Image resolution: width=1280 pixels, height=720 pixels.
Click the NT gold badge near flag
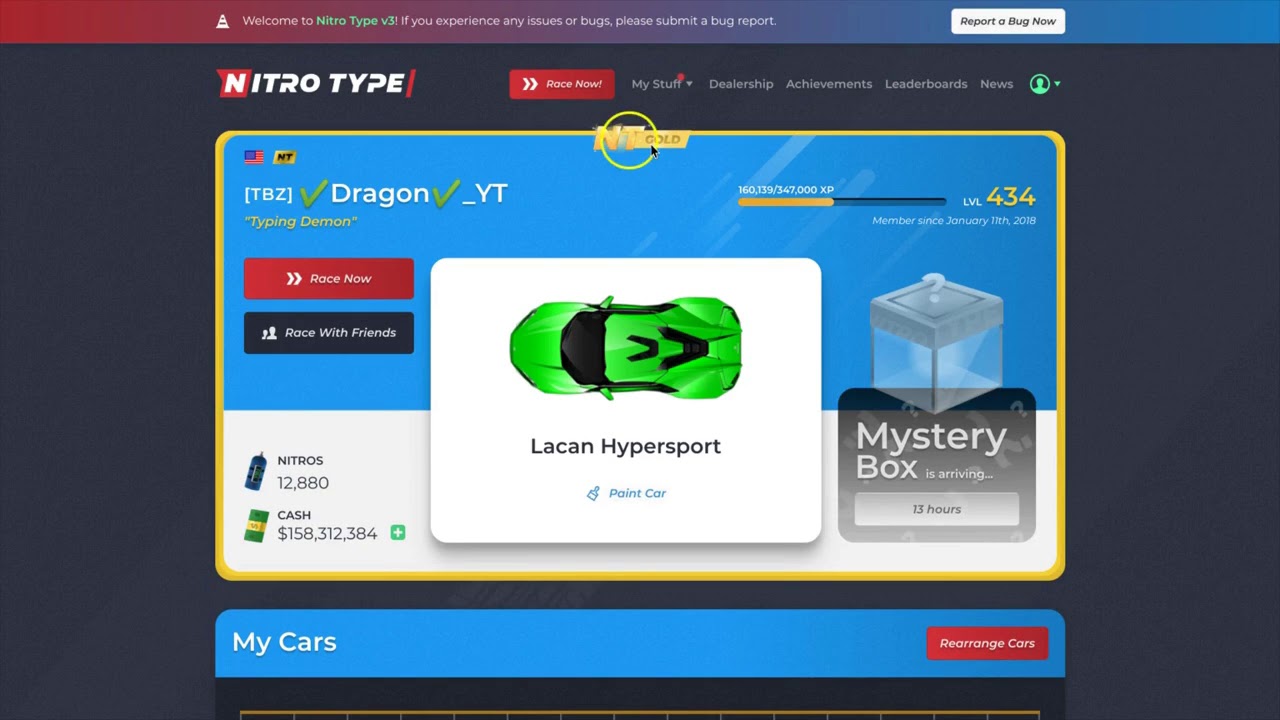coord(285,157)
